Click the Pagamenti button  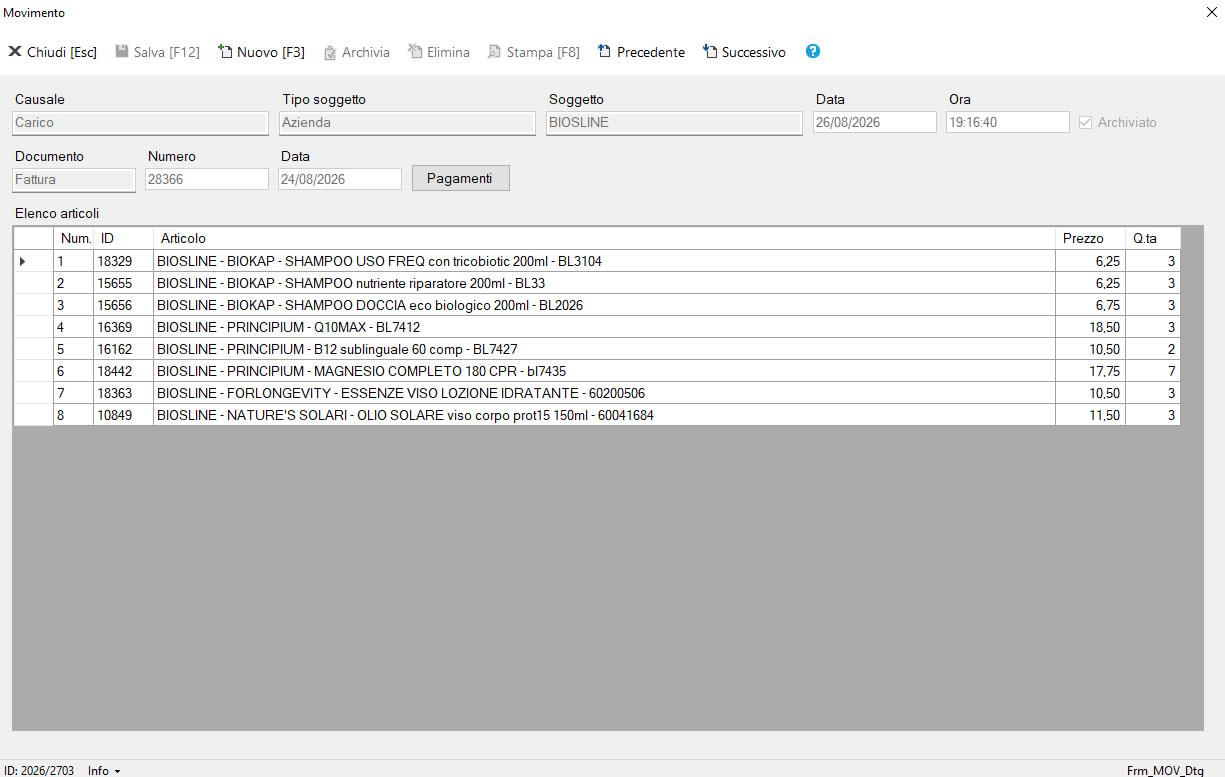[460, 178]
